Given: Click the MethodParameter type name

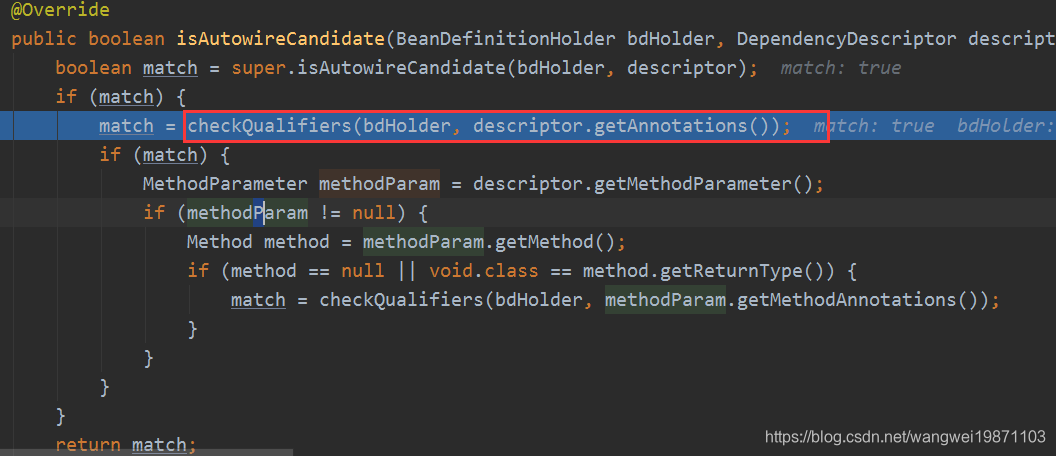Looking at the screenshot, I should (225, 184).
